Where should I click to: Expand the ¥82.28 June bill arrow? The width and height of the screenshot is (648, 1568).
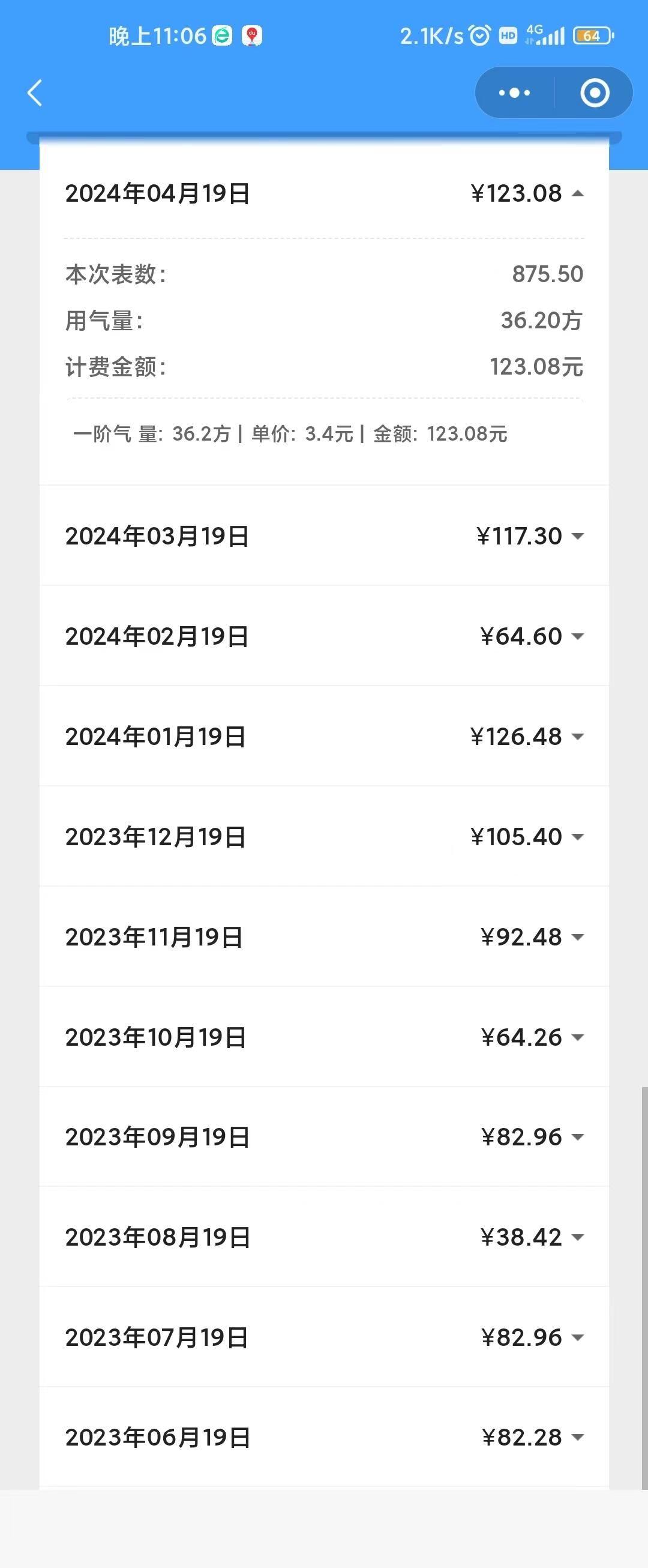577,1438
